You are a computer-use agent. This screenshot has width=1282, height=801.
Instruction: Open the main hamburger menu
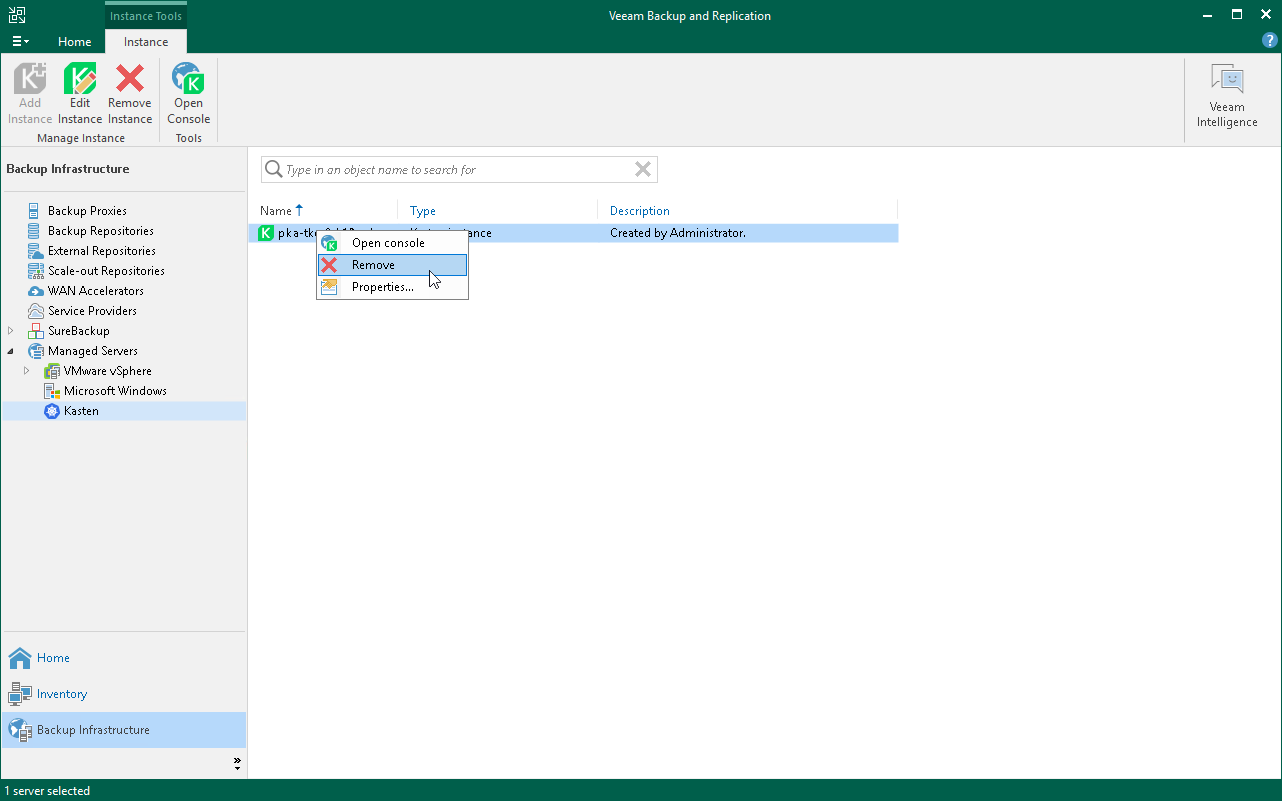(x=20, y=42)
